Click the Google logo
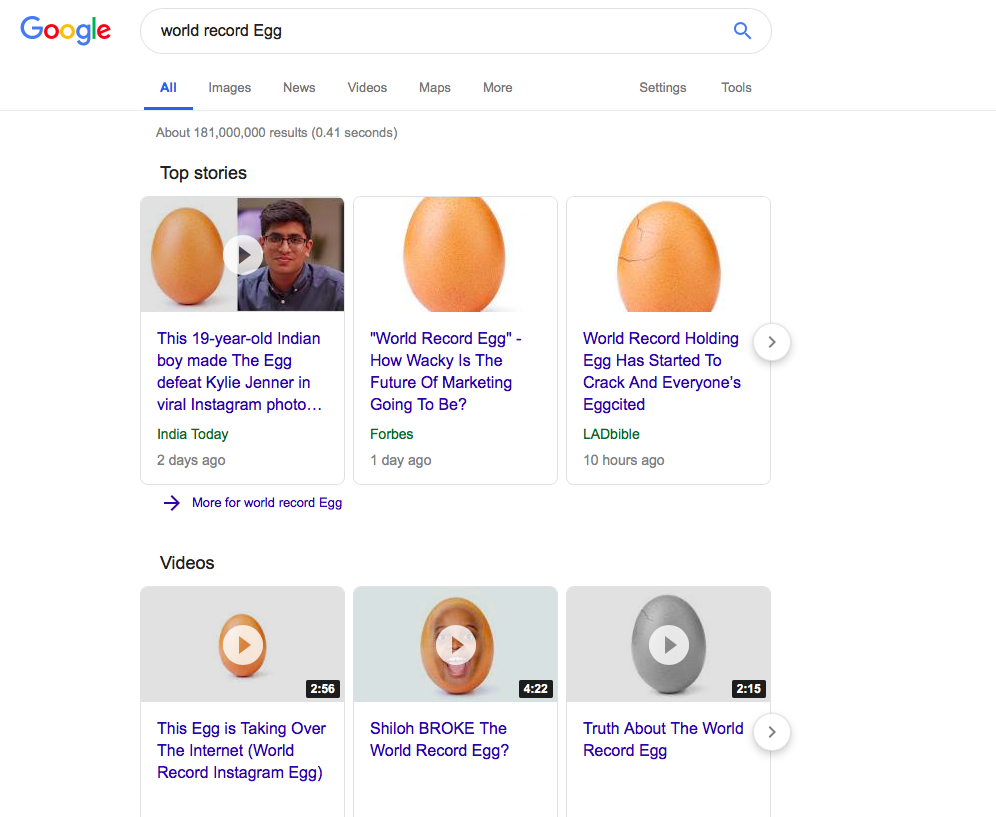This screenshot has height=817, width=996. pos(65,31)
